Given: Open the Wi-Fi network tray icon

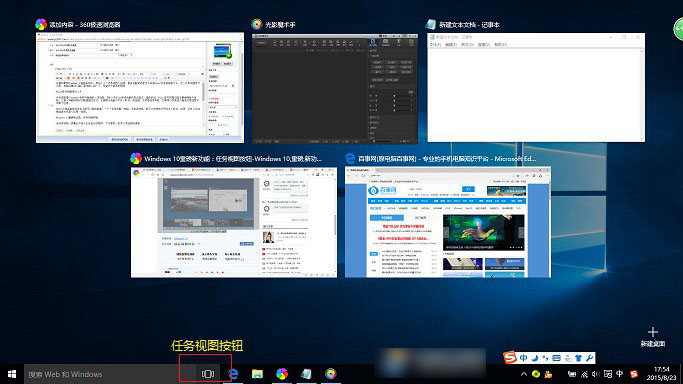Looking at the screenshot, I should tap(585, 374).
